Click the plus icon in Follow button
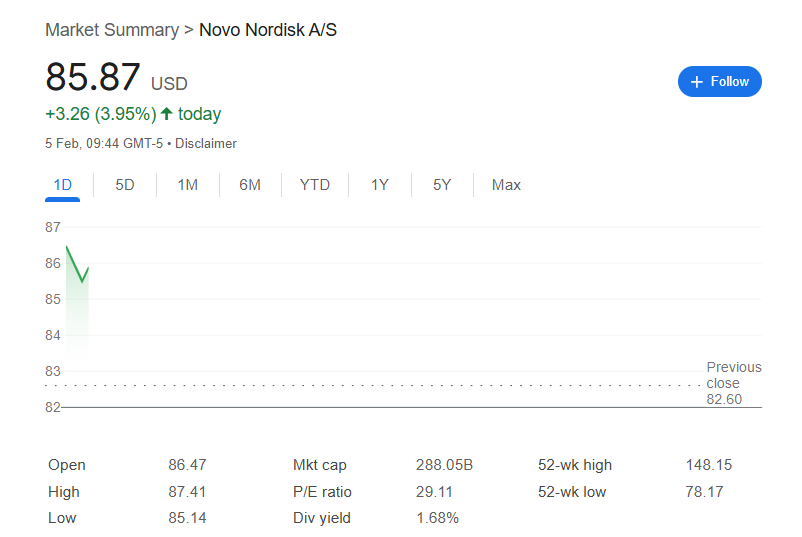The height and width of the screenshot is (537, 802). tap(698, 82)
